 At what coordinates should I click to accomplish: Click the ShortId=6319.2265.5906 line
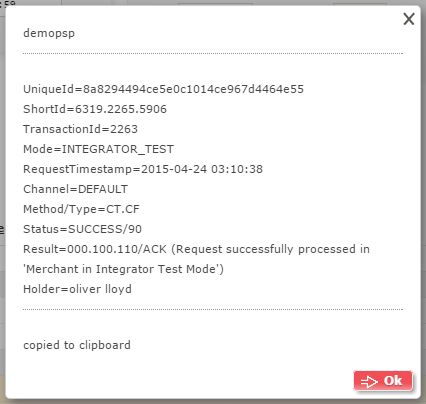click(x=95, y=109)
